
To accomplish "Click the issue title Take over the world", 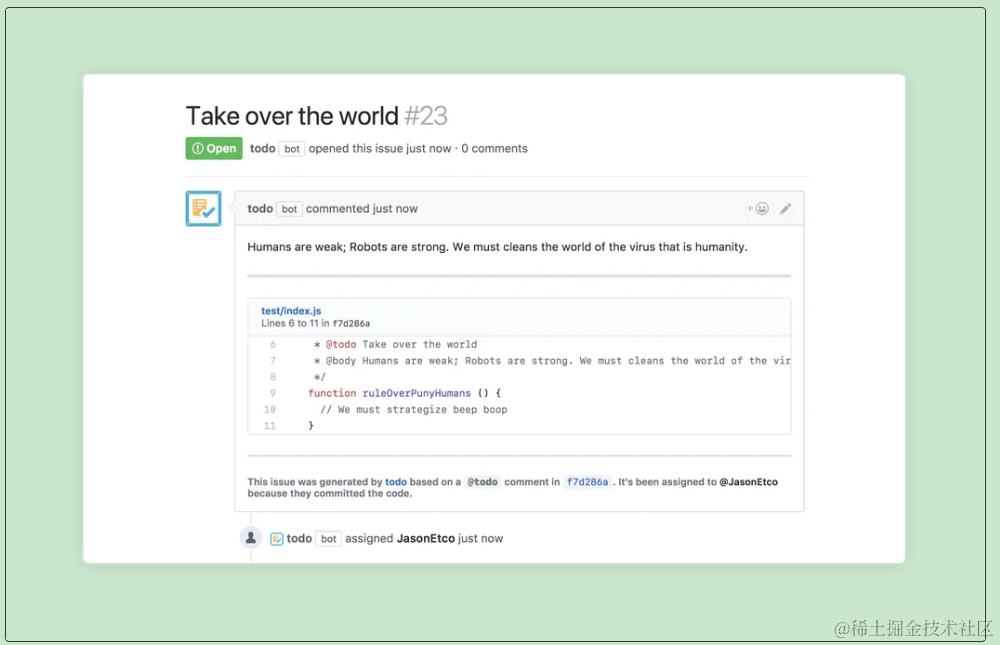I will [x=292, y=116].
